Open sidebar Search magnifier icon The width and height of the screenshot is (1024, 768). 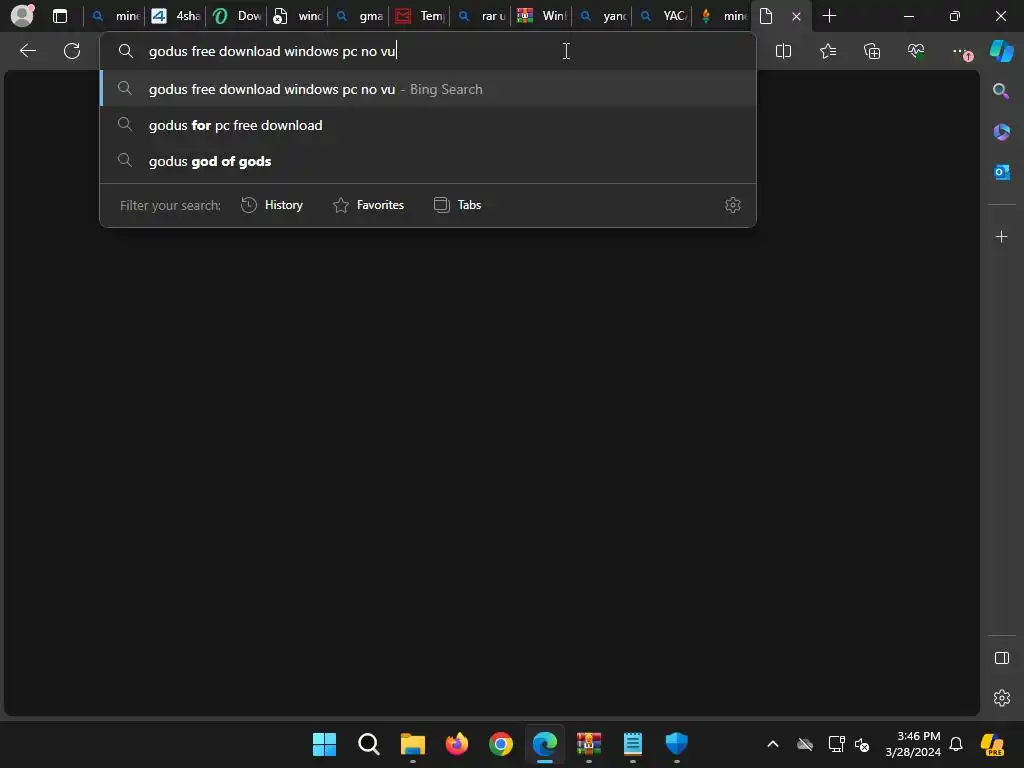click(1001, 91)
